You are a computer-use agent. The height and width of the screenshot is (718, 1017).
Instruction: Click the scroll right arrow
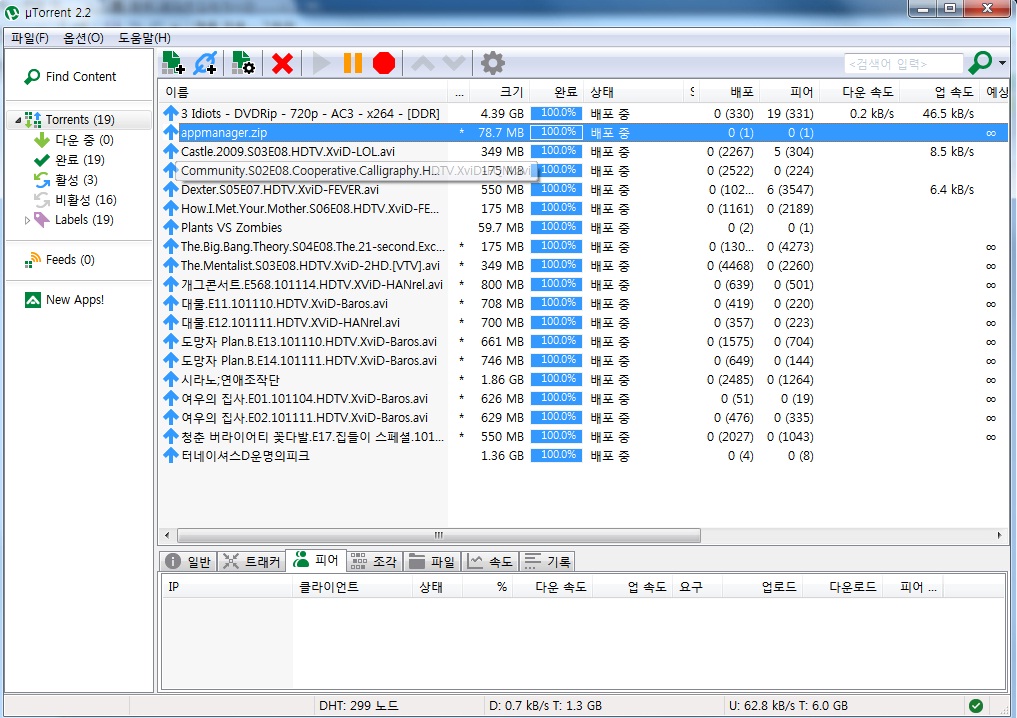[x=999, y=536]
